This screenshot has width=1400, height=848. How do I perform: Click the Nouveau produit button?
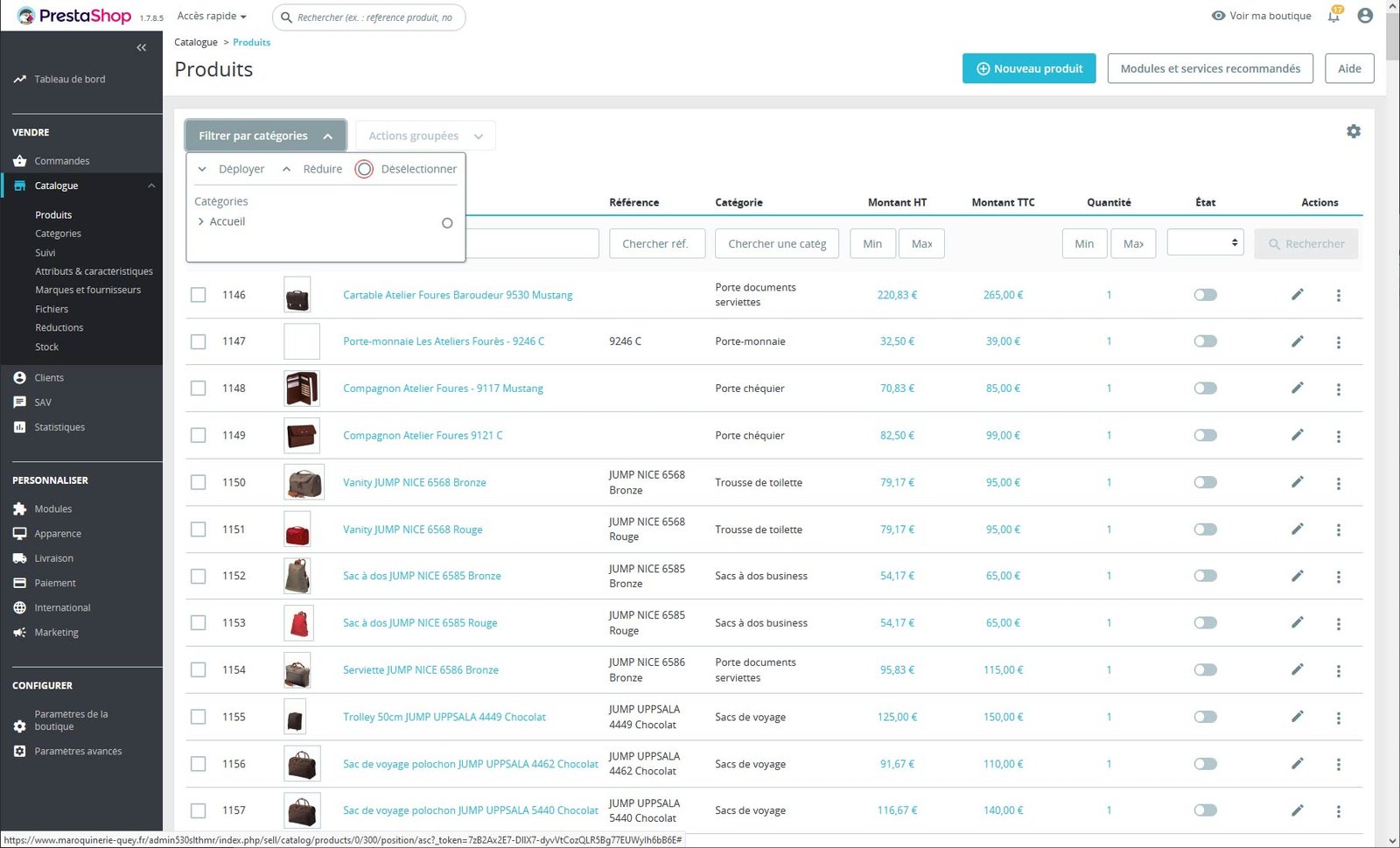tap(1028, 68)
